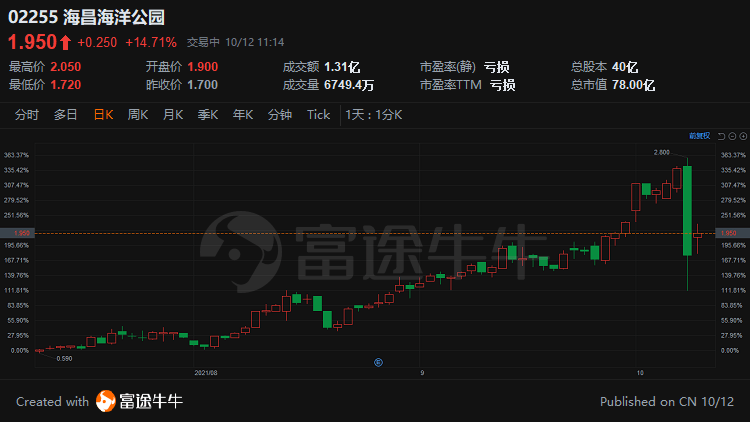Select the 周K chart tab
Viewport: 750px width, 422px height.
click(x=138, y=115)
